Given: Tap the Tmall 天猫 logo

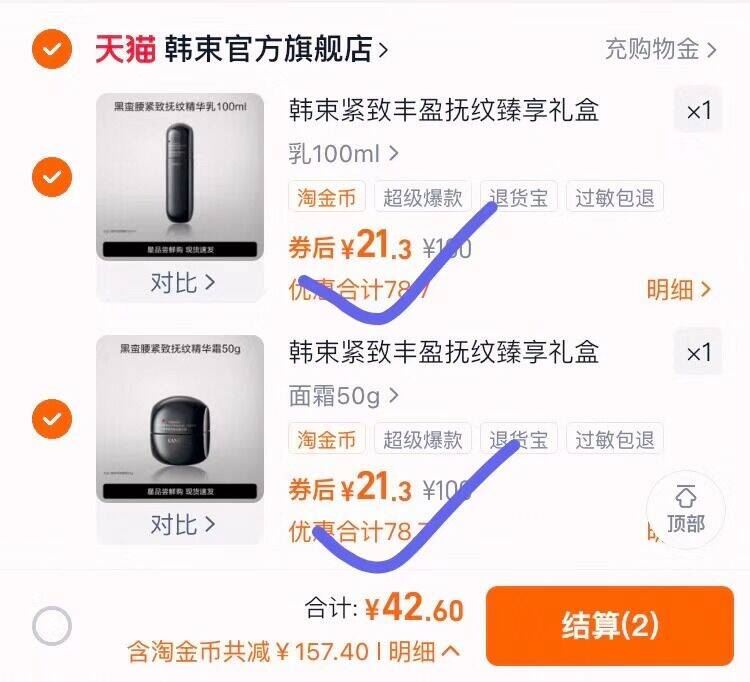Looking at the screenshot, I should click(x=125, y=48).
